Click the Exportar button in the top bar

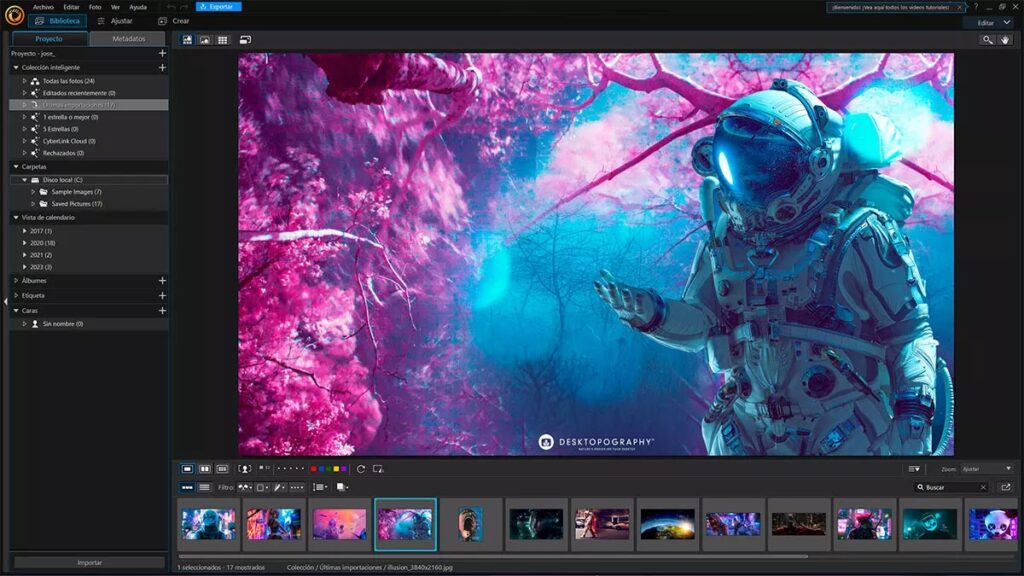(x=218, y=5)
